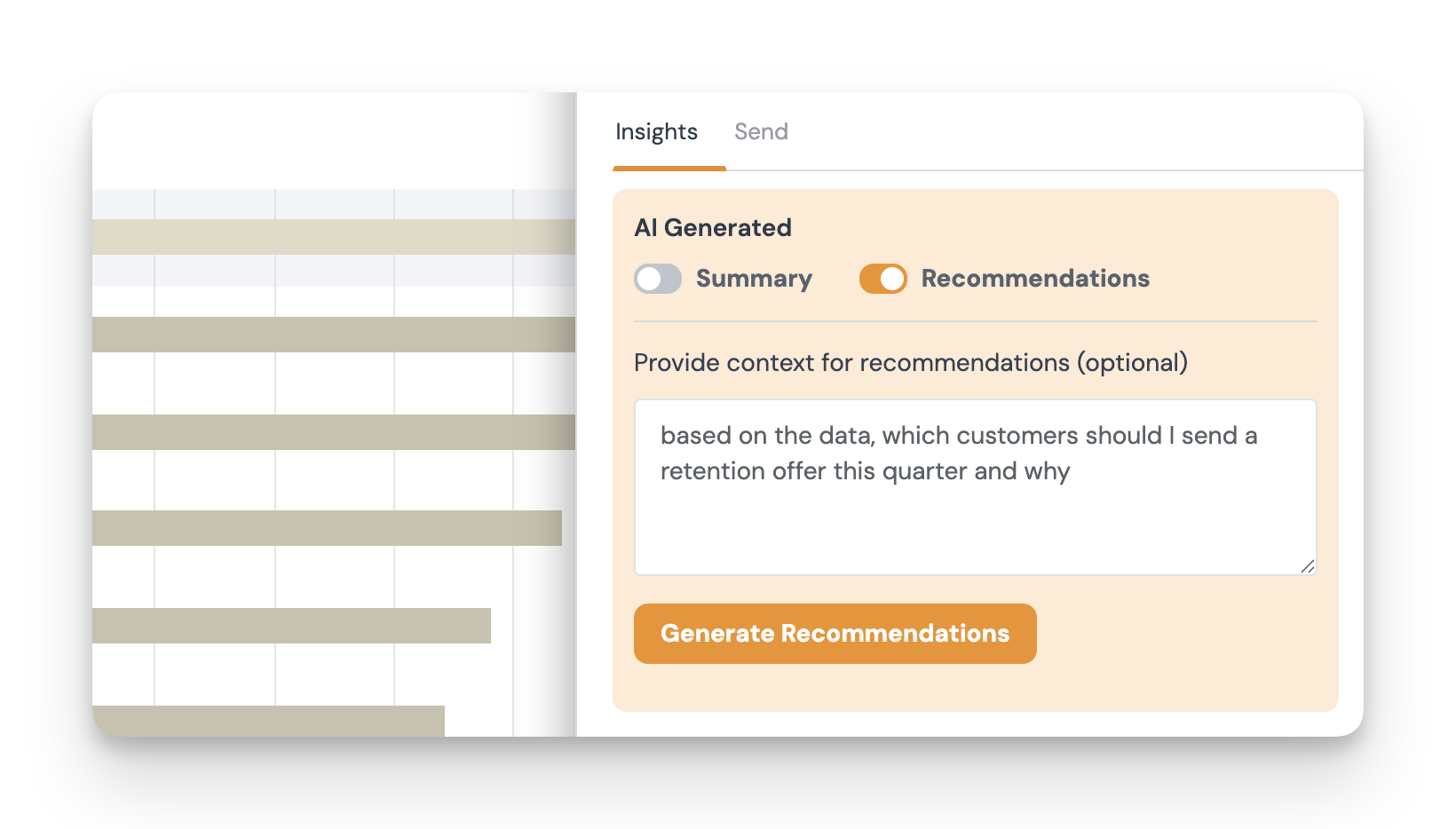
Task: Switch to the Send tab
Action: click(761, 131)
